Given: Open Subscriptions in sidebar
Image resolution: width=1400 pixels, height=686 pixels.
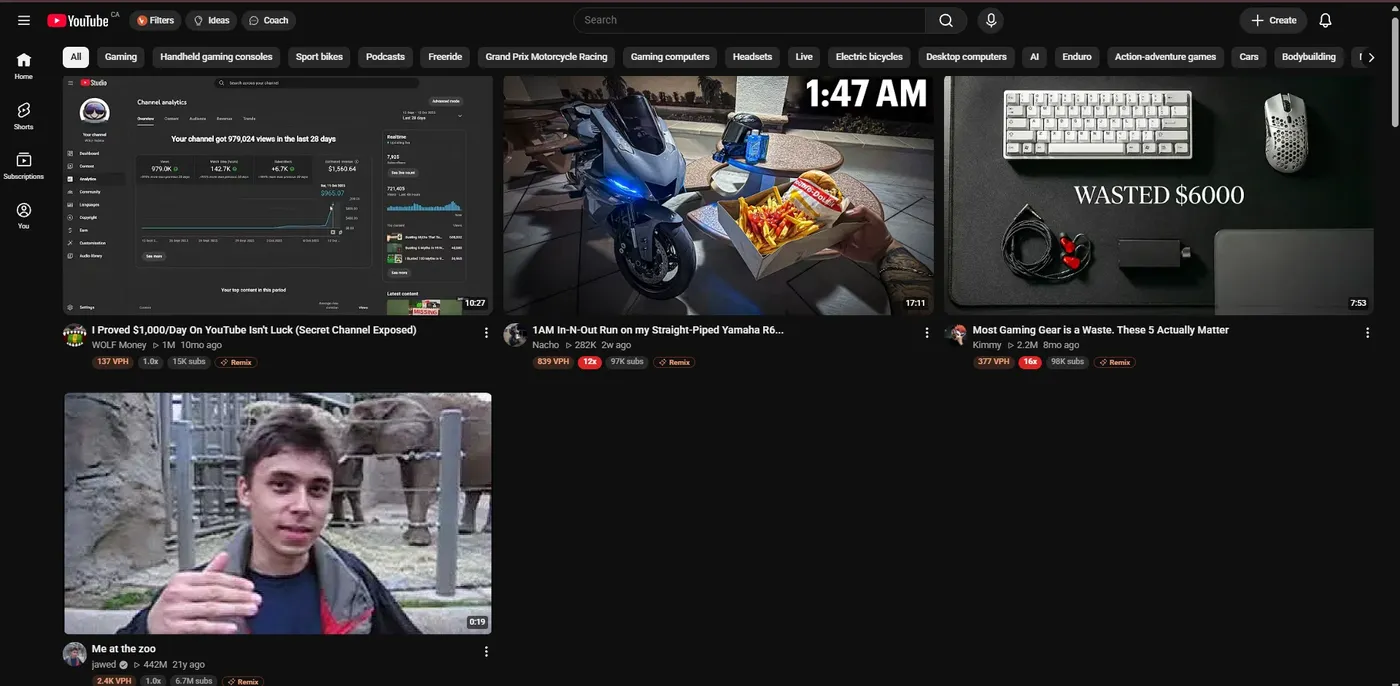Looking at the screenshot, I should click(x=24, y=166).
